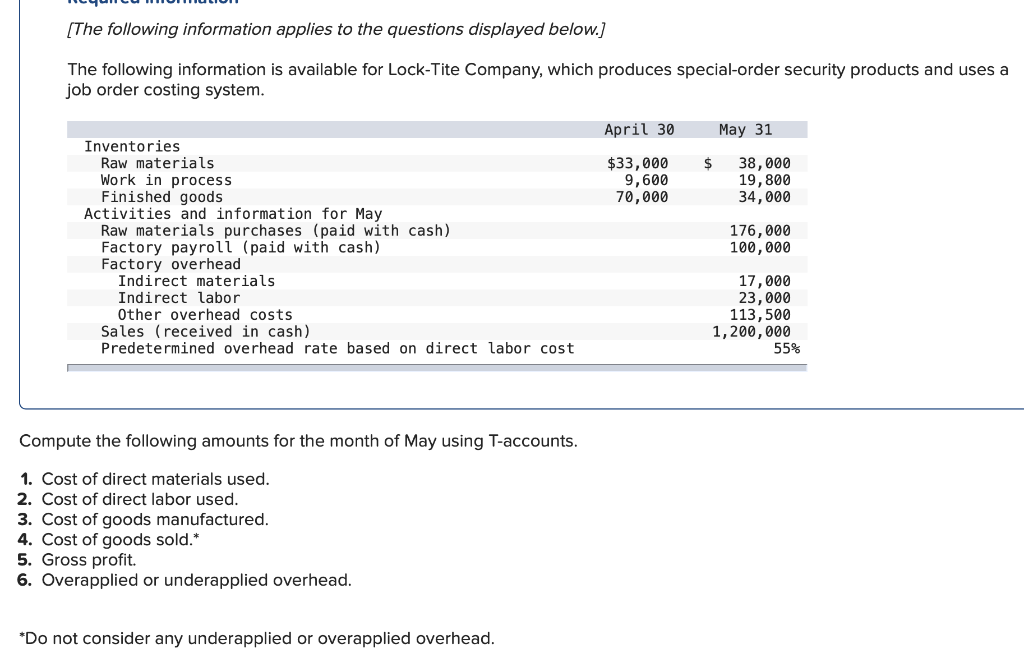Click the 'Compute the following amounts' instruction

pos(298,441)
